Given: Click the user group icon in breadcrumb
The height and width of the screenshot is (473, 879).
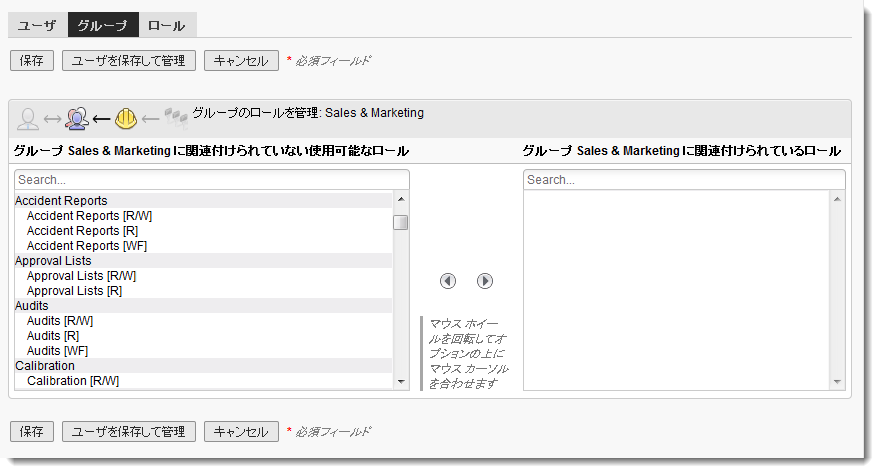Looking at the screenshot, I should tap(77, 118).
